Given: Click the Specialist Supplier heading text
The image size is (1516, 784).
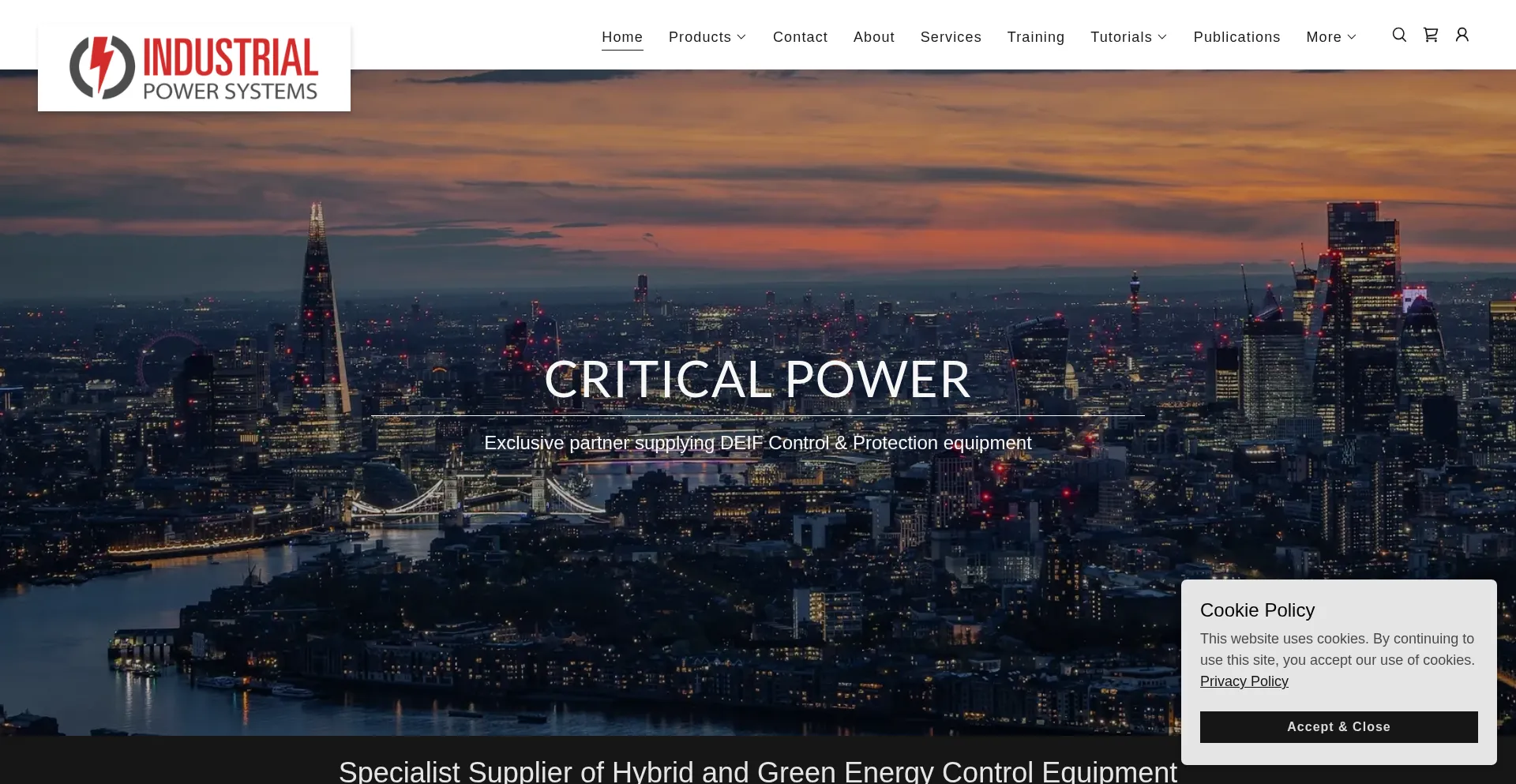Looking at the screenshot, I should click(757, 771).
